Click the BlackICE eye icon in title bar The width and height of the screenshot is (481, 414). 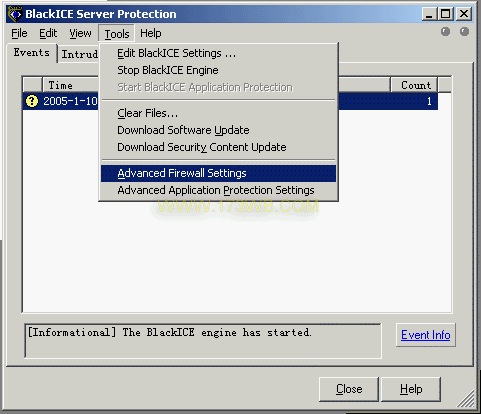click(15, 14)
